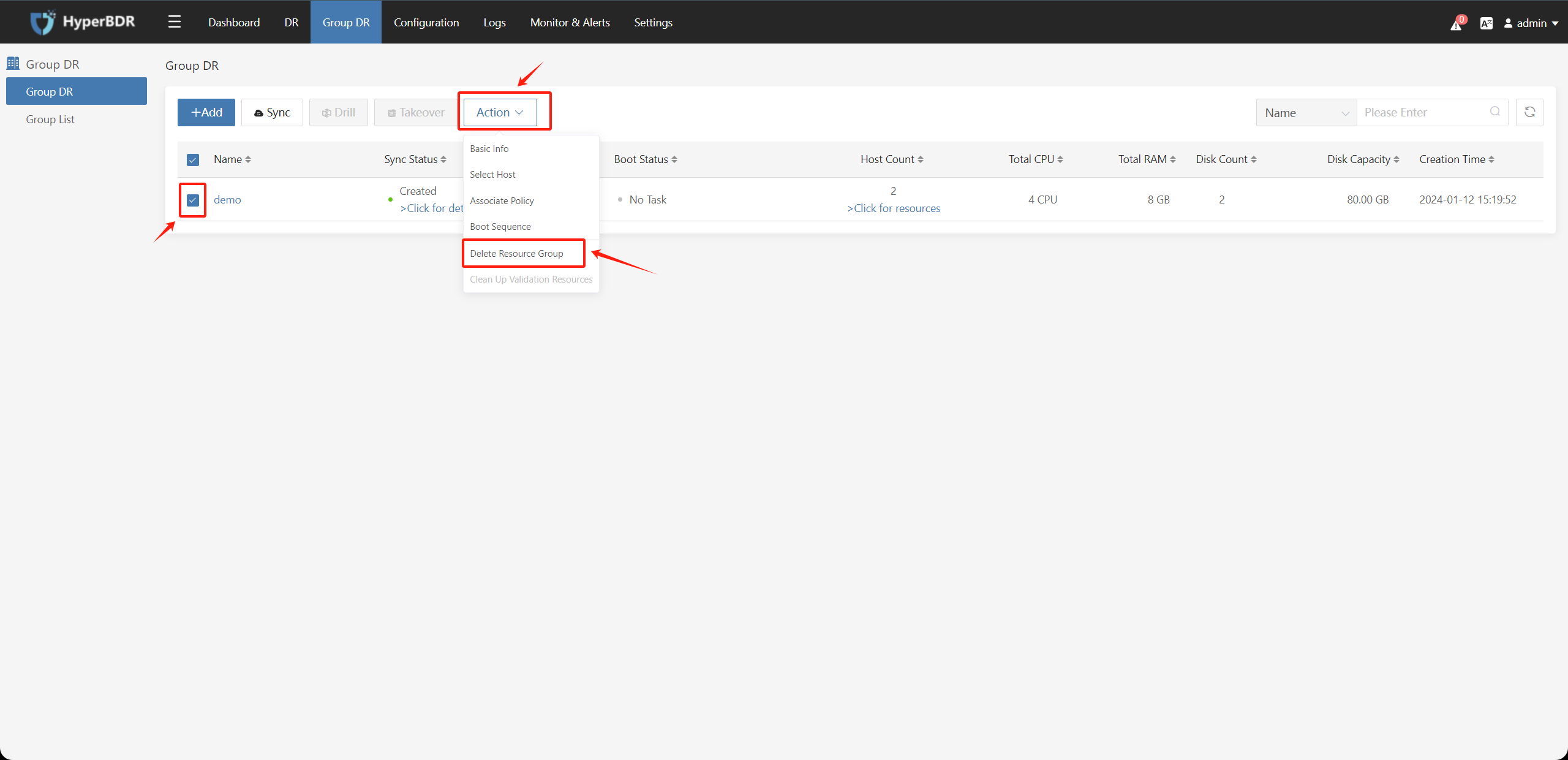Click the Drill icon button

337,112
